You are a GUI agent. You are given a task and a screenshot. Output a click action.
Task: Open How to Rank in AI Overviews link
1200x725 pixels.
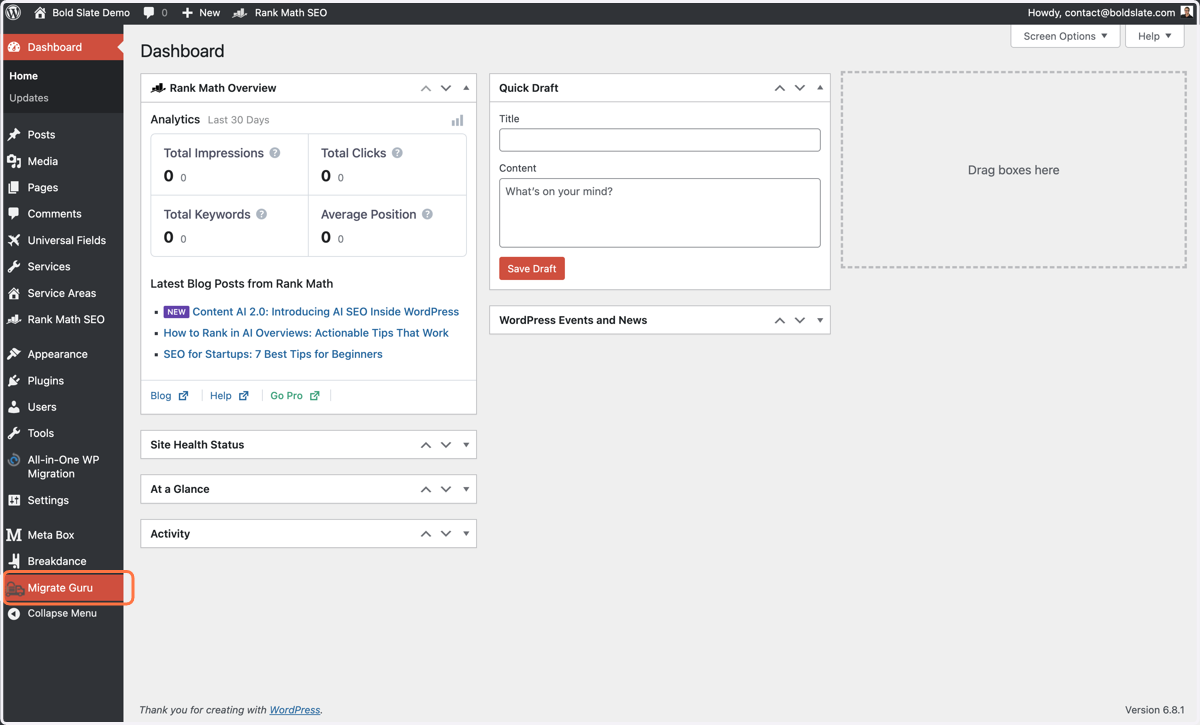pos(306,333)
